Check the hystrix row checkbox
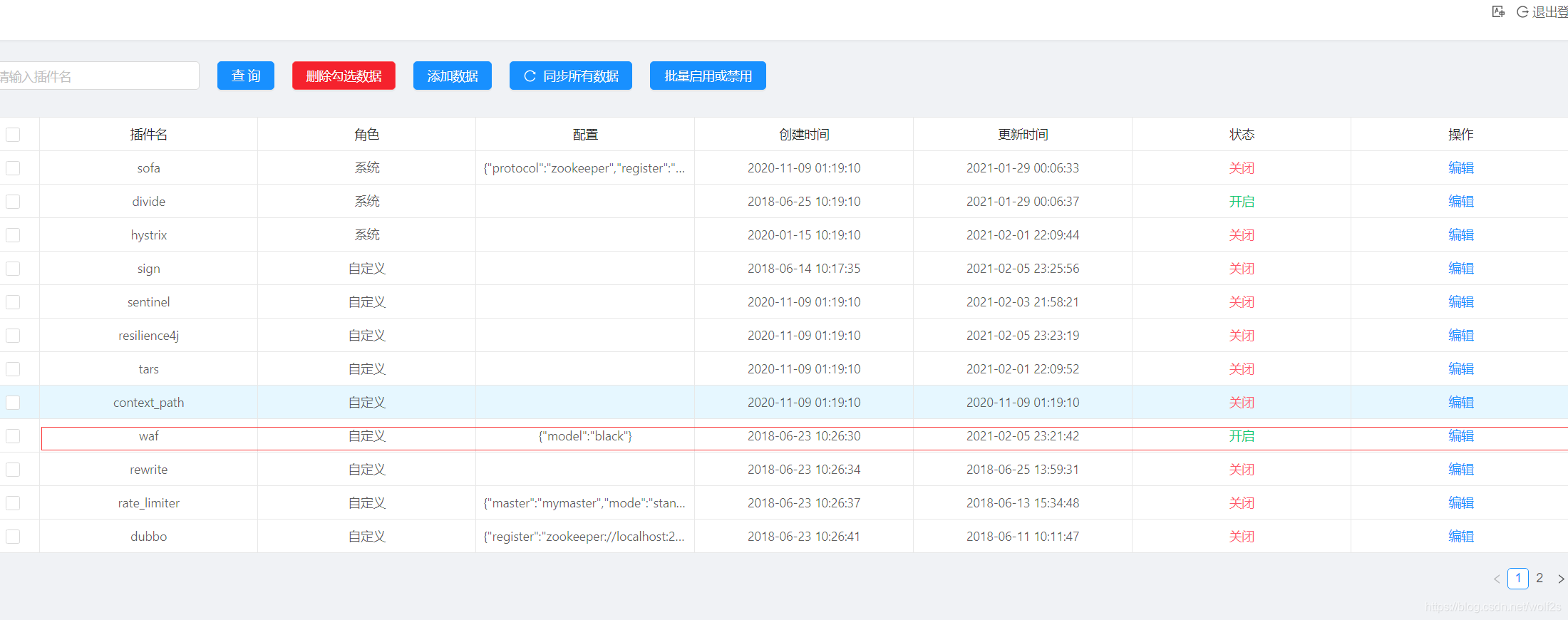Screen dimensions: 1568x620 (x=13, y=235)
